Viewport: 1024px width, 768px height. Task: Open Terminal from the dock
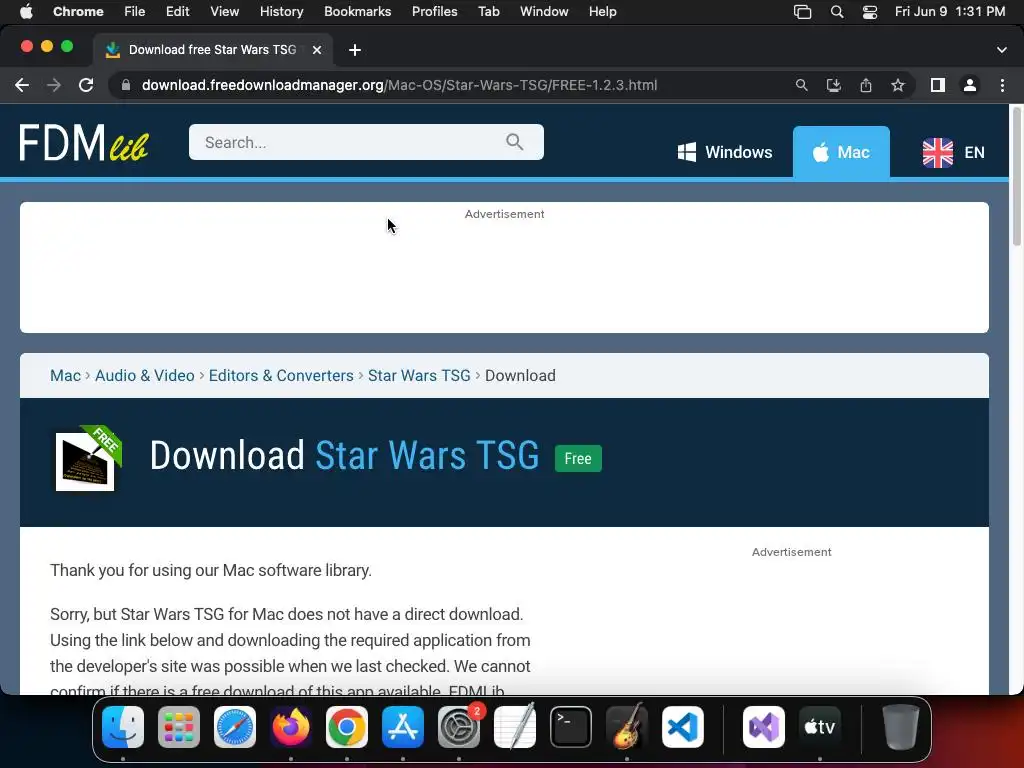571,727
